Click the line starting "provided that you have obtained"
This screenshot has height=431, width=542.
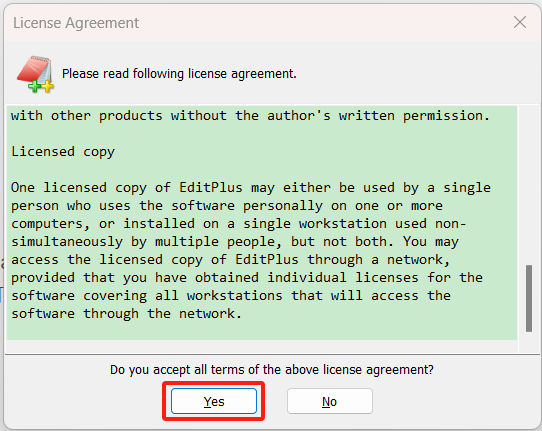pyautogui.click(x=247, y=278)
